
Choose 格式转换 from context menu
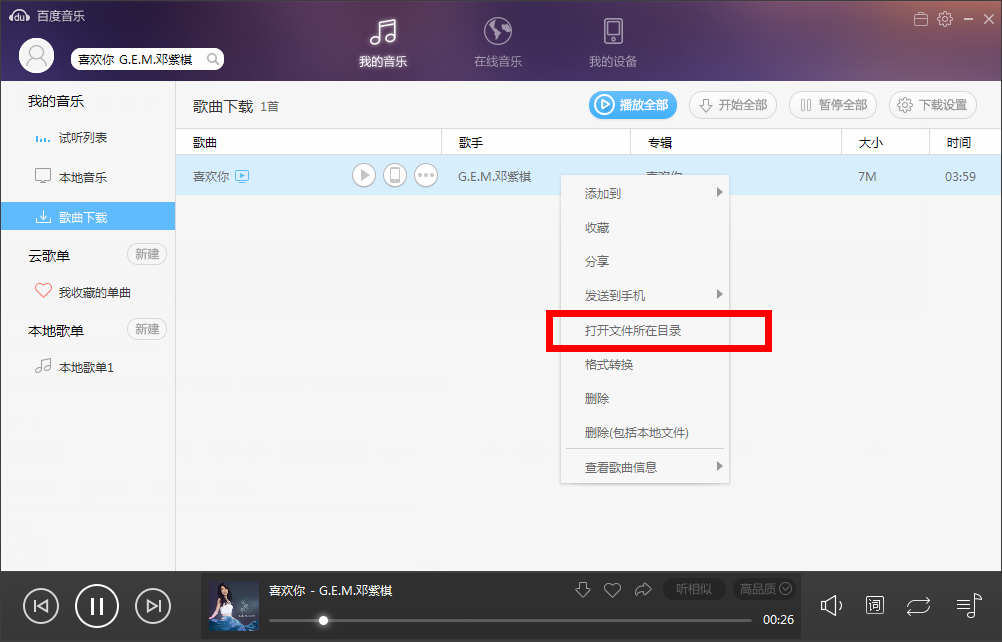click(645, 365)
